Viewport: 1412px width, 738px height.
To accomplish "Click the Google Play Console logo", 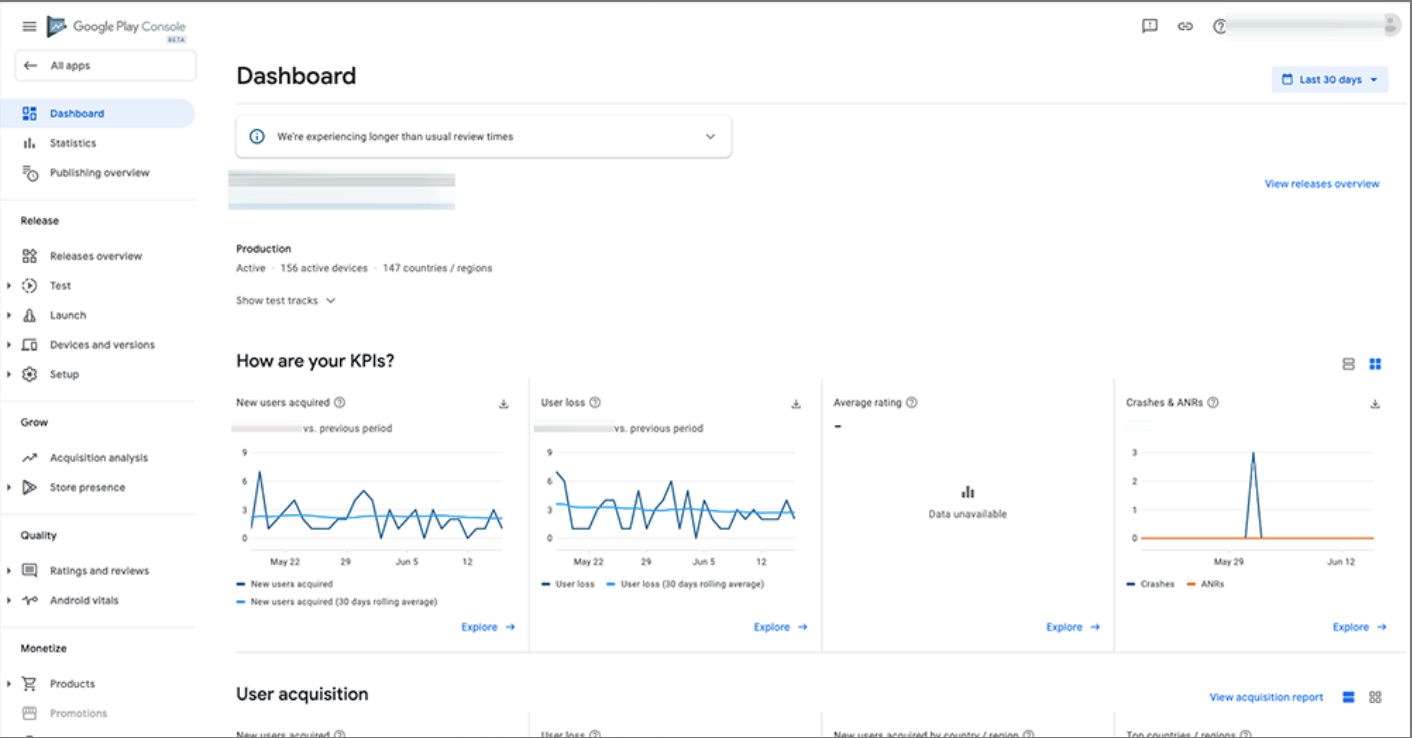I will (x=117, y=28).
